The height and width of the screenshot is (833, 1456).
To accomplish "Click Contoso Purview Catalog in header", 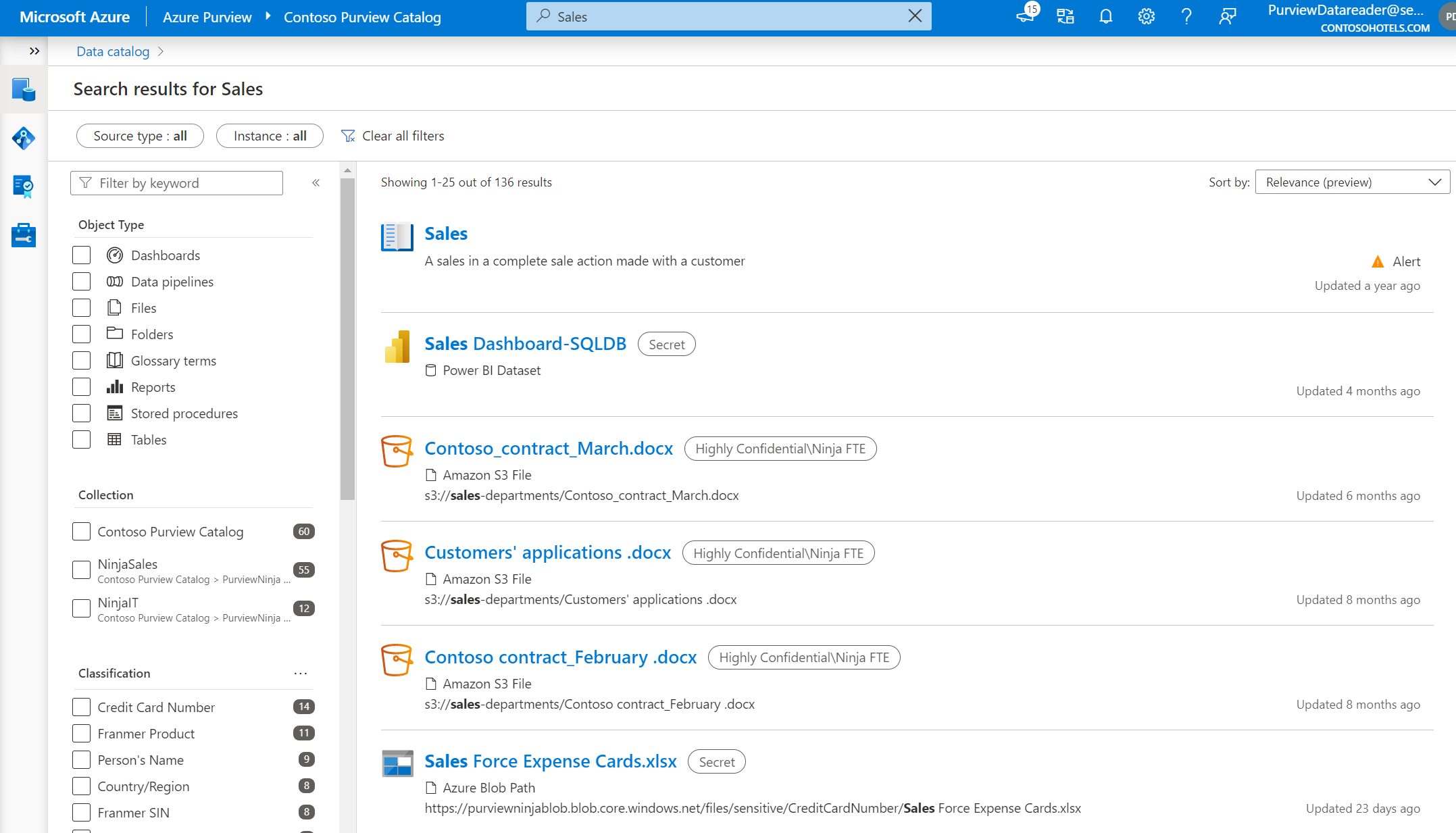I will [x=362, y=18].
